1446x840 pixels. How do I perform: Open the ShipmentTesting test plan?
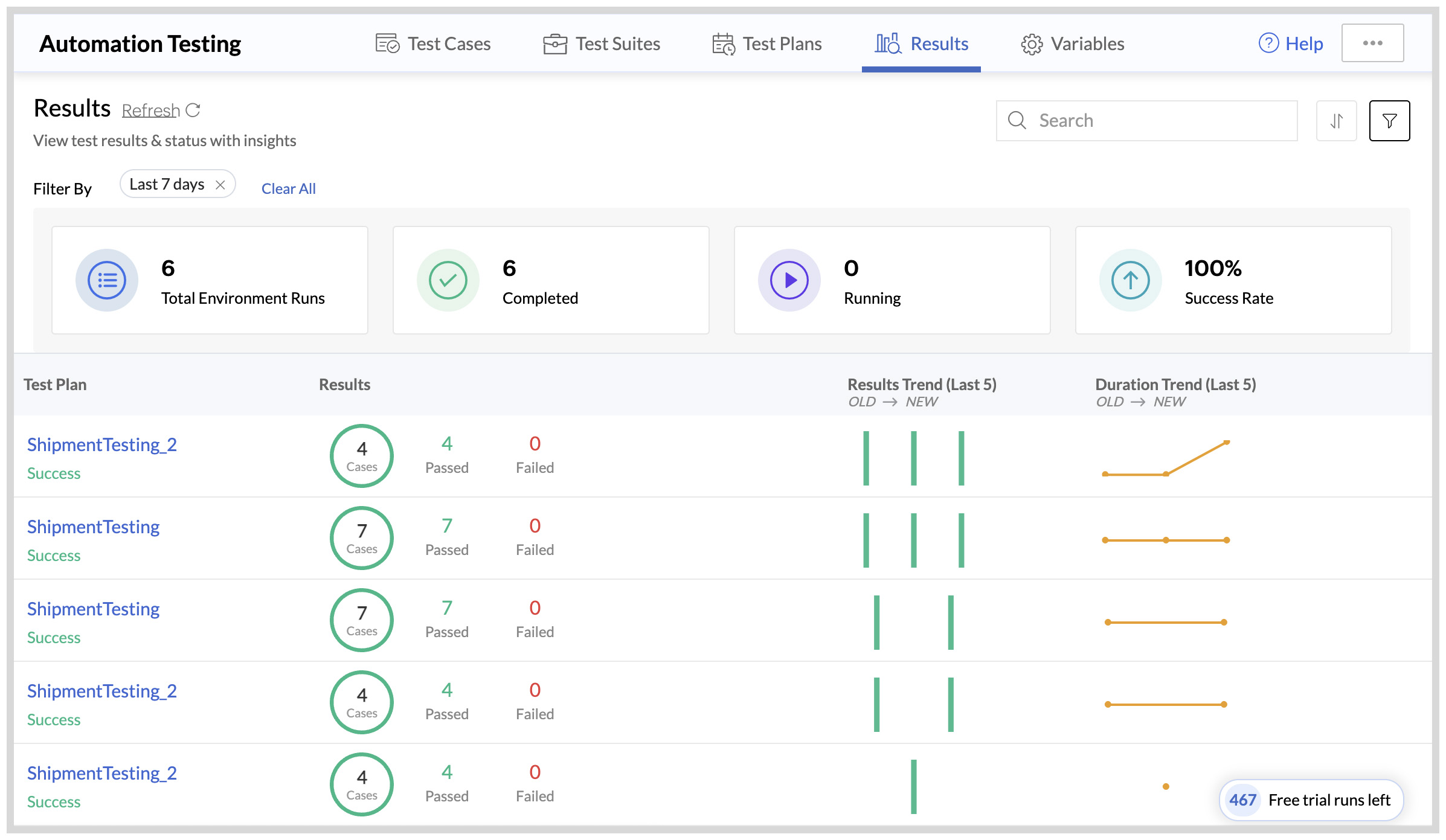point(92,527)
